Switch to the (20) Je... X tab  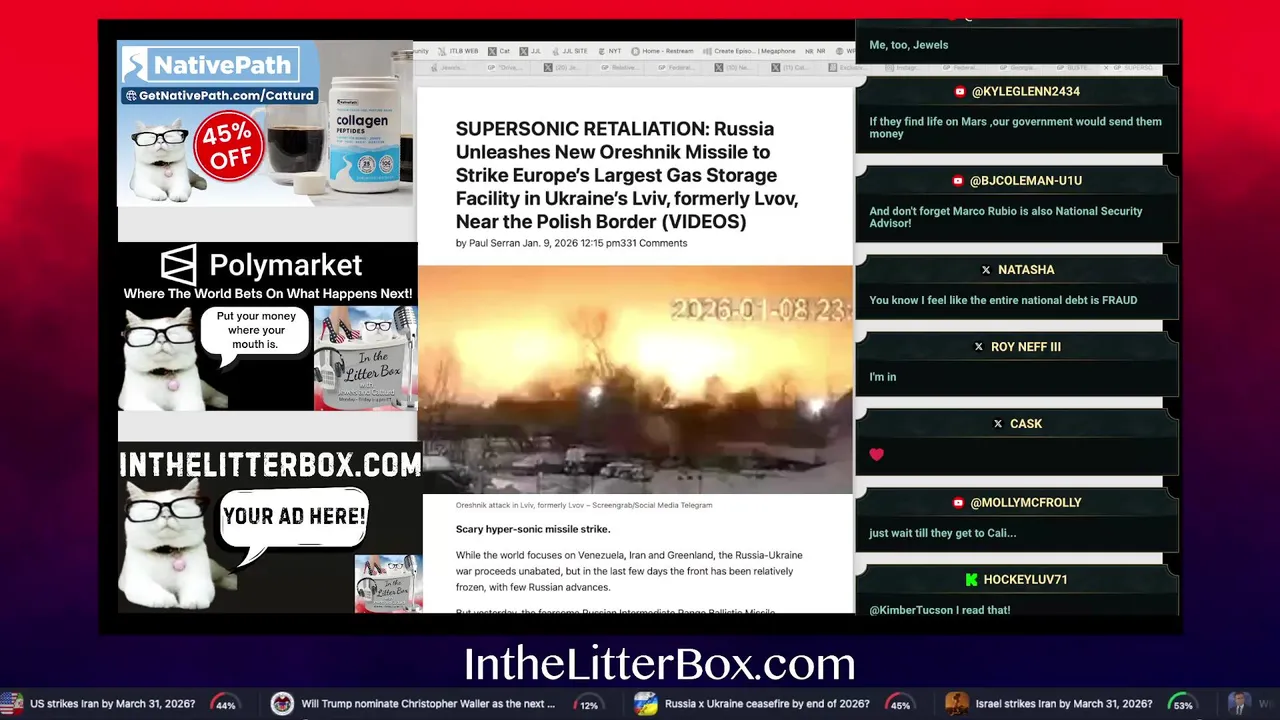[x=562, y=68]
